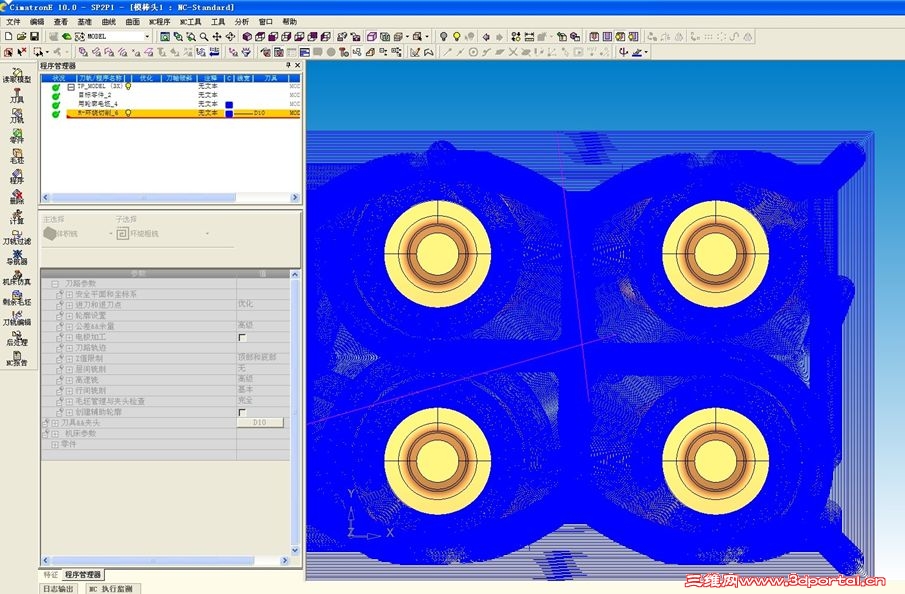Open the 分析 menu
Screen dimensions: 905x594
point(242,21)
